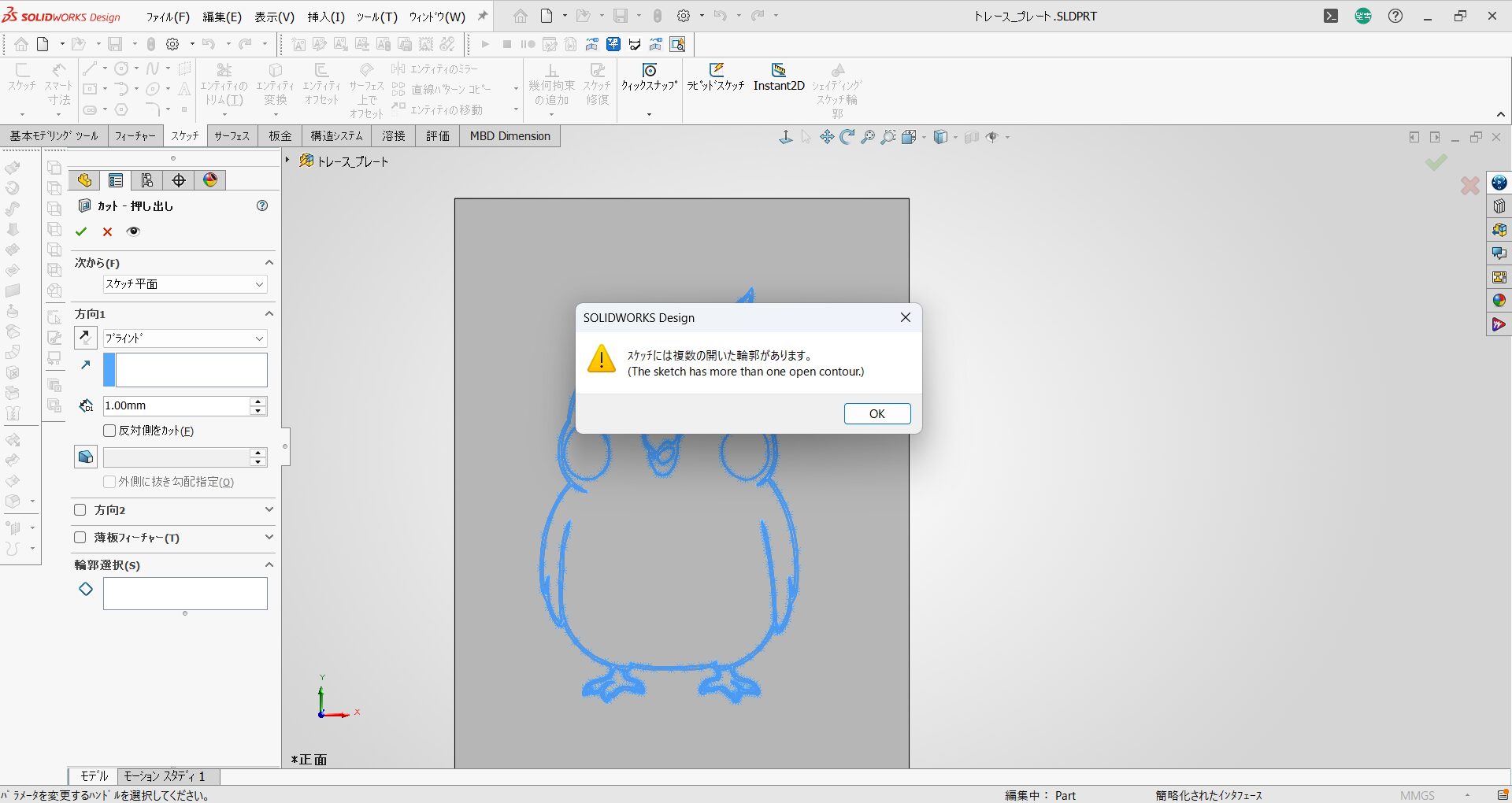Select the pan tool in view toolbar
1512x803 pixels.
click(827, 137)
